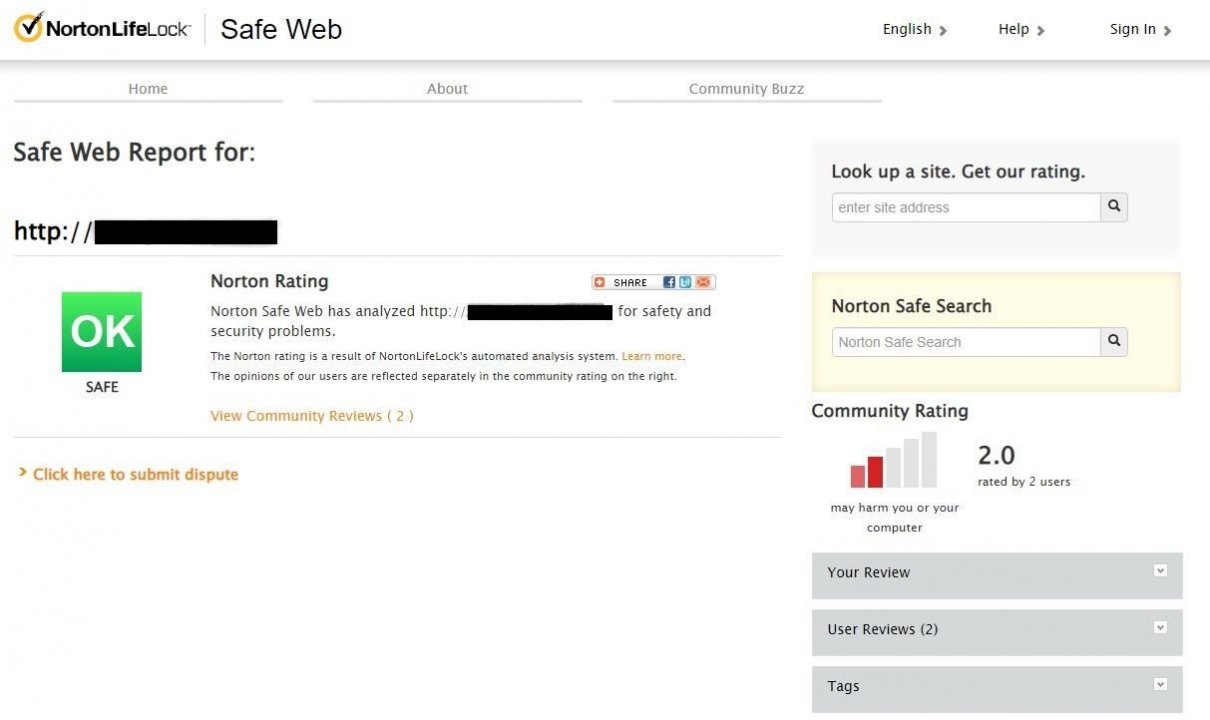
Task: Click the magnifier in the site lookup box
Action: (1113, 207)
